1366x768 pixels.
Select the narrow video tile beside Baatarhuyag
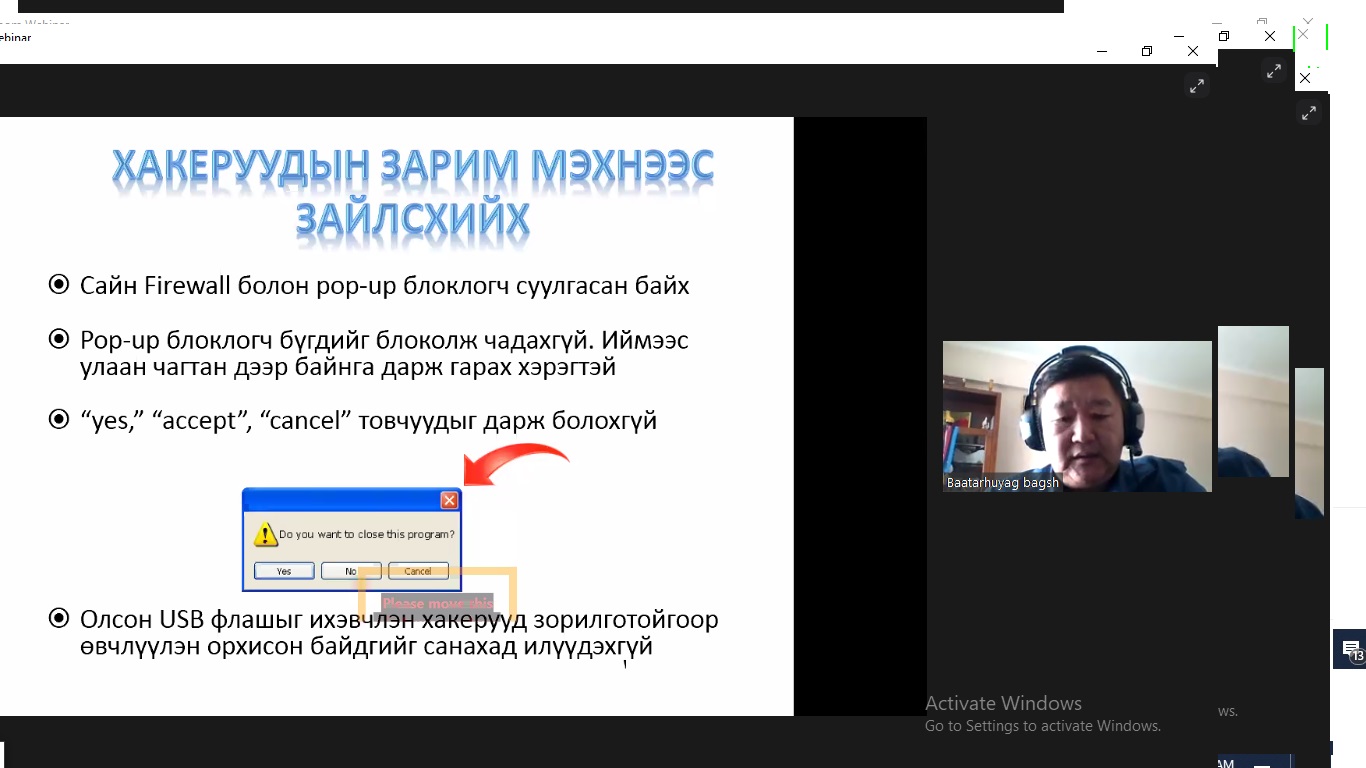pos(1253,401)
